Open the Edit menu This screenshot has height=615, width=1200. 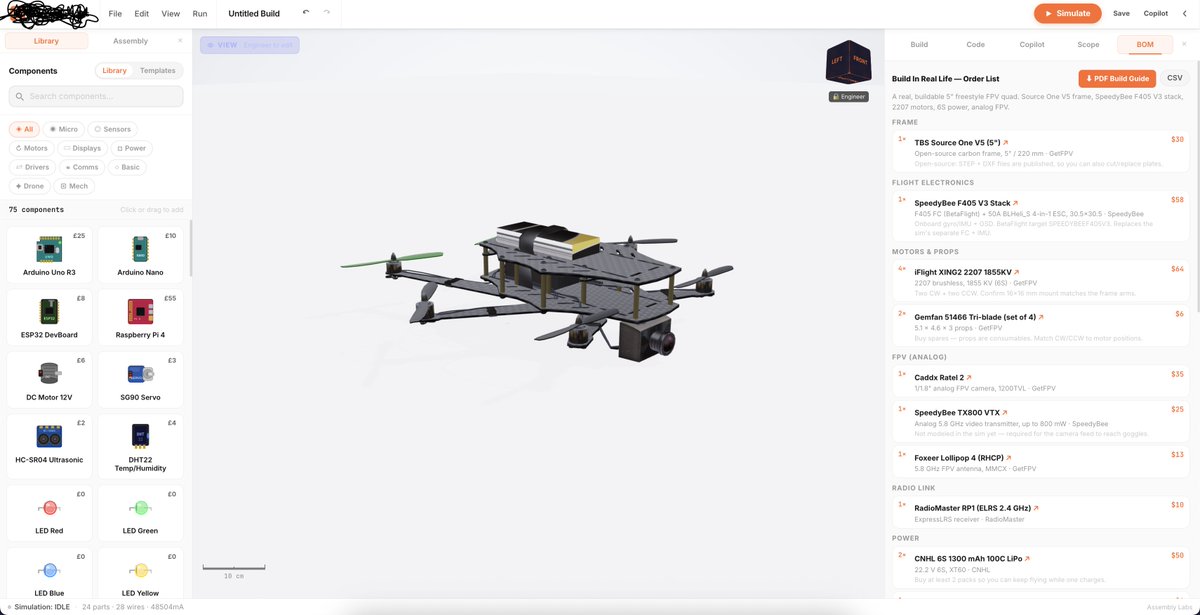pyautogui.click(x=142, y=14)
